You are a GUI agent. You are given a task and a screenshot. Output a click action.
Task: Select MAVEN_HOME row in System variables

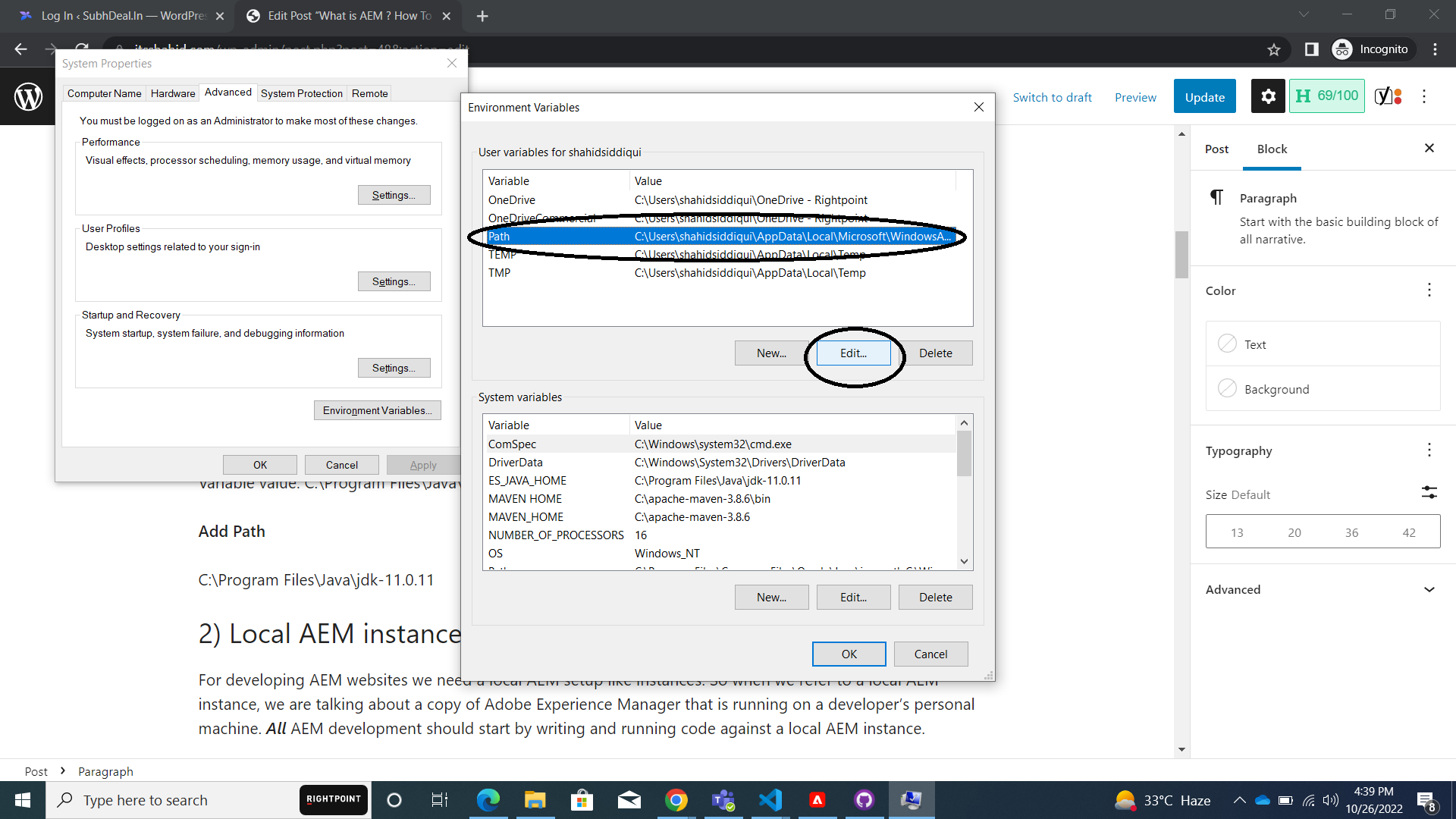tap(526, 517)
